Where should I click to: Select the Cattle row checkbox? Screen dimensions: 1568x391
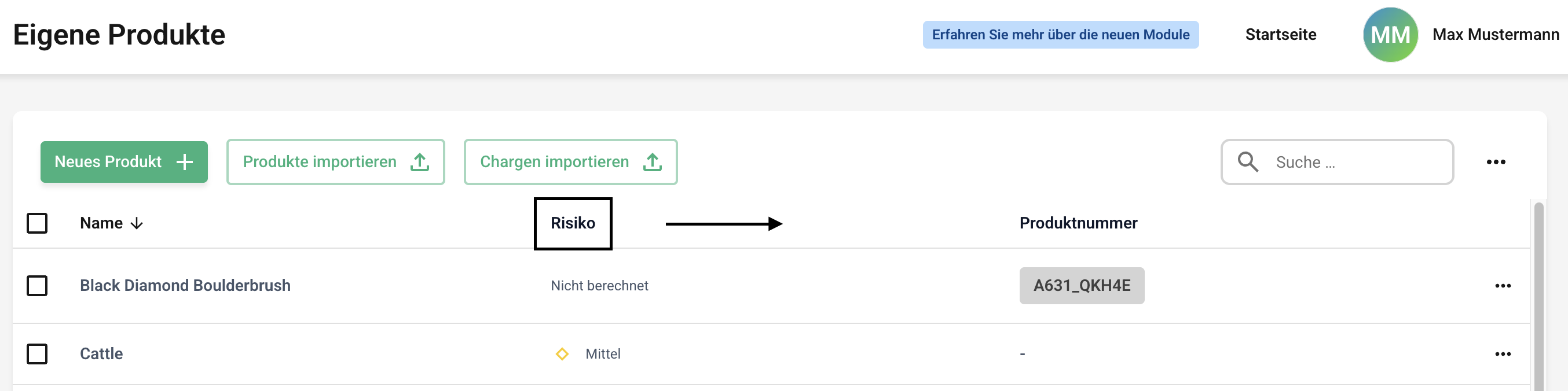[37, 354]
